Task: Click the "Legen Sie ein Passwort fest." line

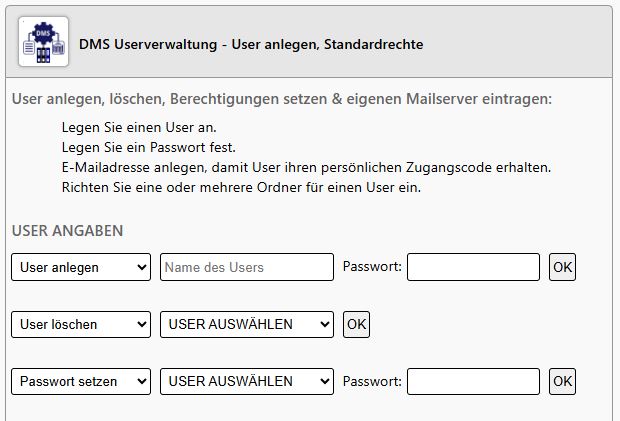Action: click(148, 147)
